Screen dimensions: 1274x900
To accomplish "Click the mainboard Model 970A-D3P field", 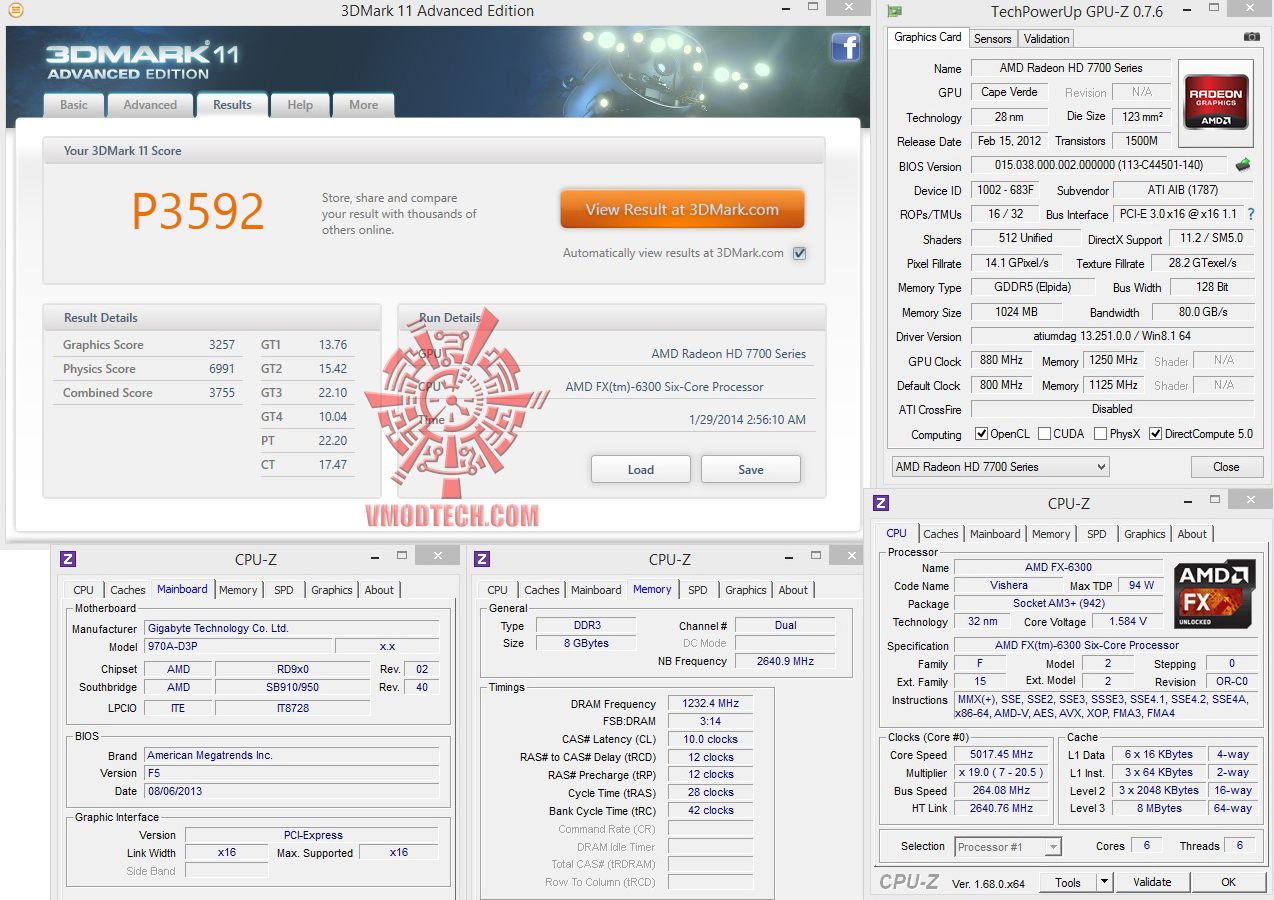I will 238,647.
